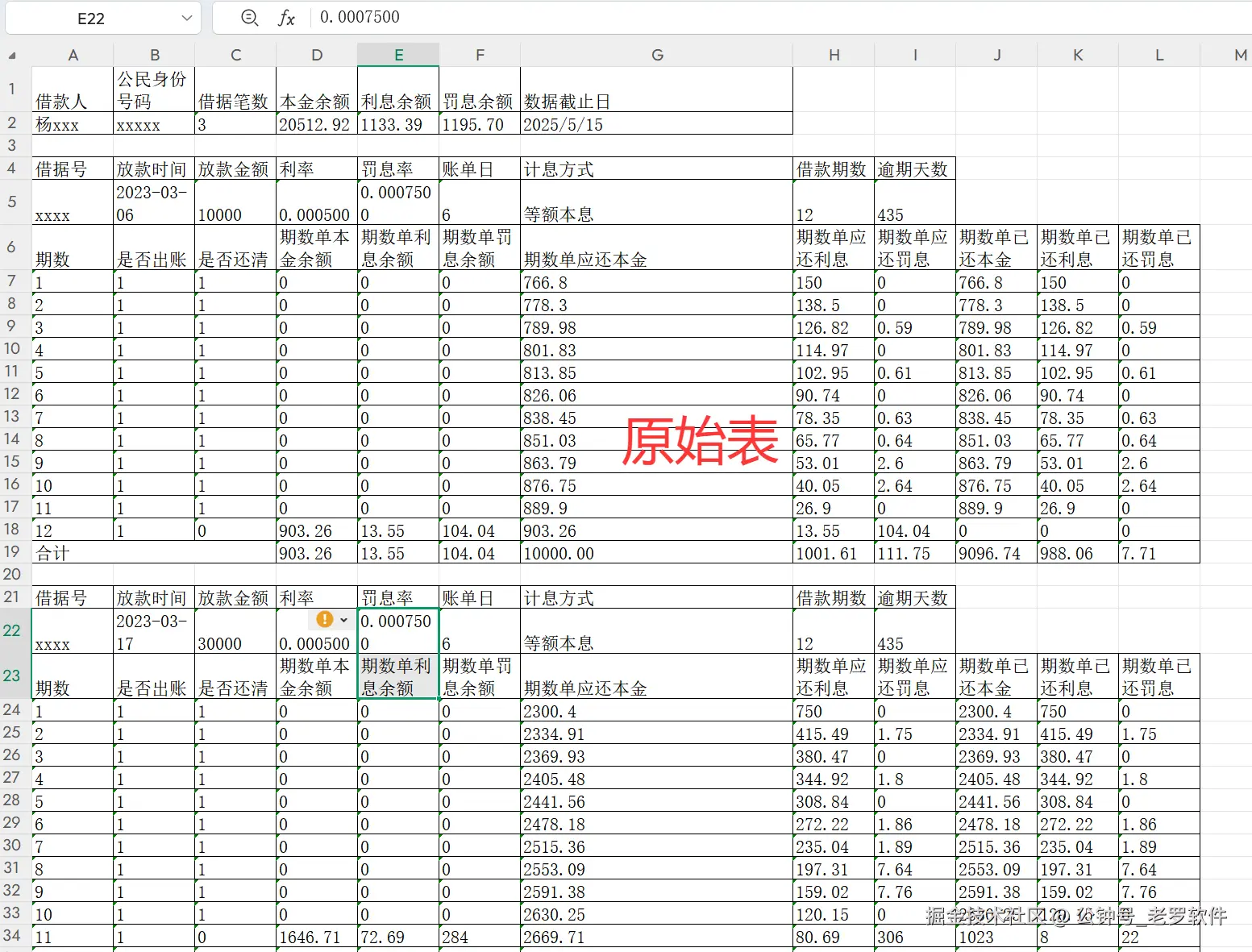The height and width of the screenshot is (952, 1252).
Task: Click cell containing 借款人
Action: pyautogui.click(x=73, y=89)
